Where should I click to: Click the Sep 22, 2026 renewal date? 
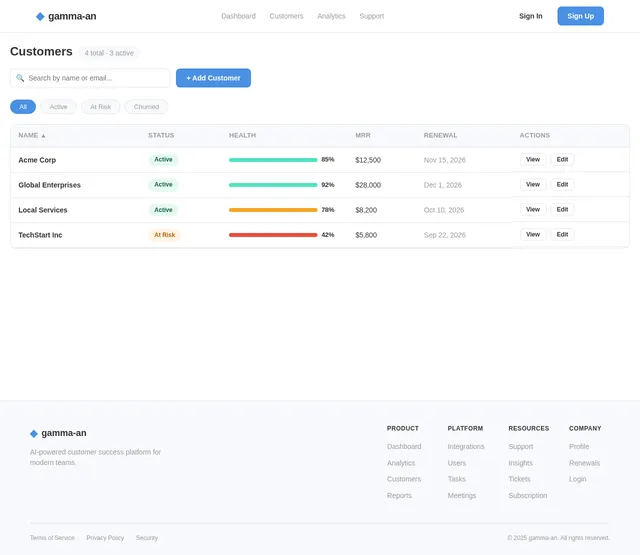click(444, 235)
